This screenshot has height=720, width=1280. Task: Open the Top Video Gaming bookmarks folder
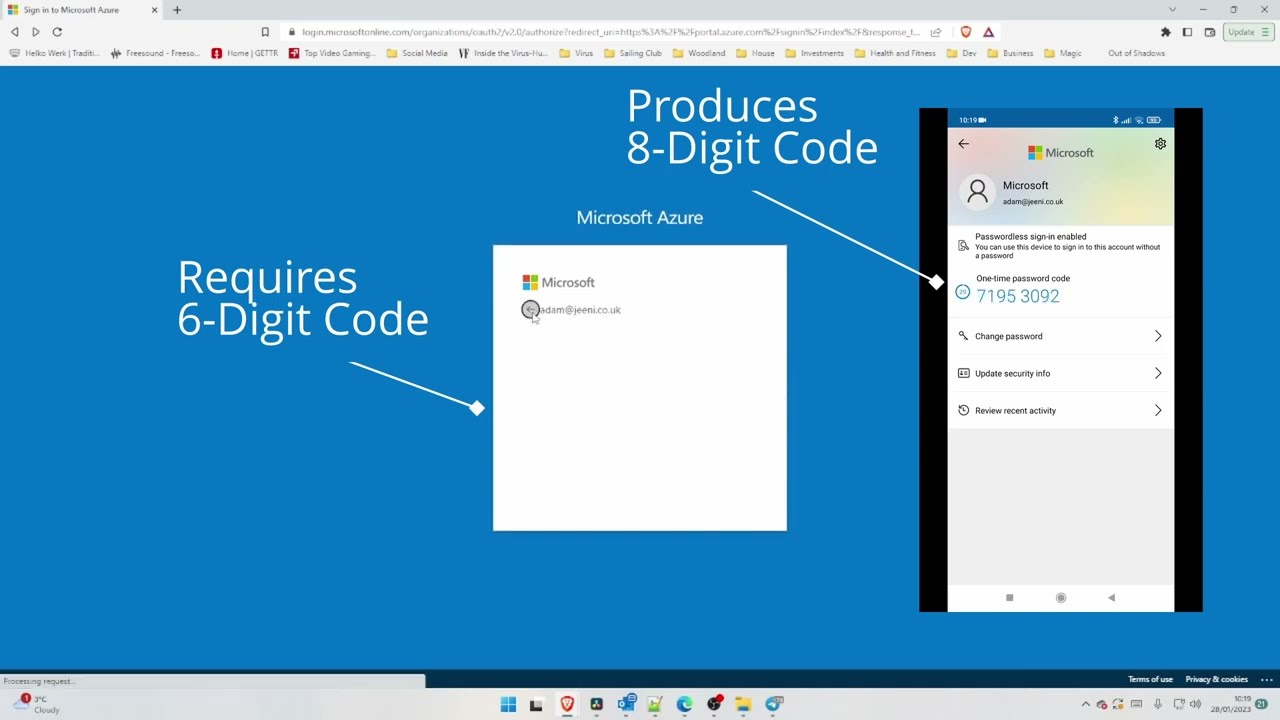(x=331, y=53)
